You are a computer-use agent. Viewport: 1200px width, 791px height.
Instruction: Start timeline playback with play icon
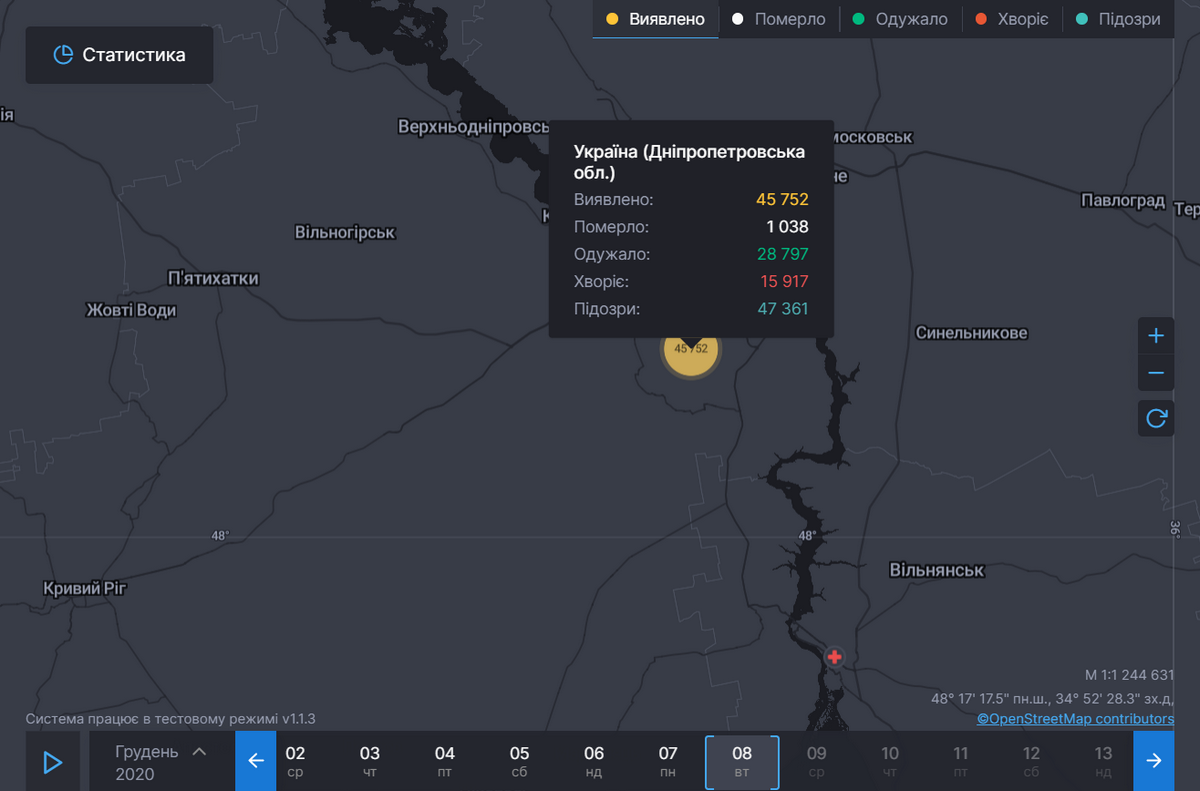[52, 762]
